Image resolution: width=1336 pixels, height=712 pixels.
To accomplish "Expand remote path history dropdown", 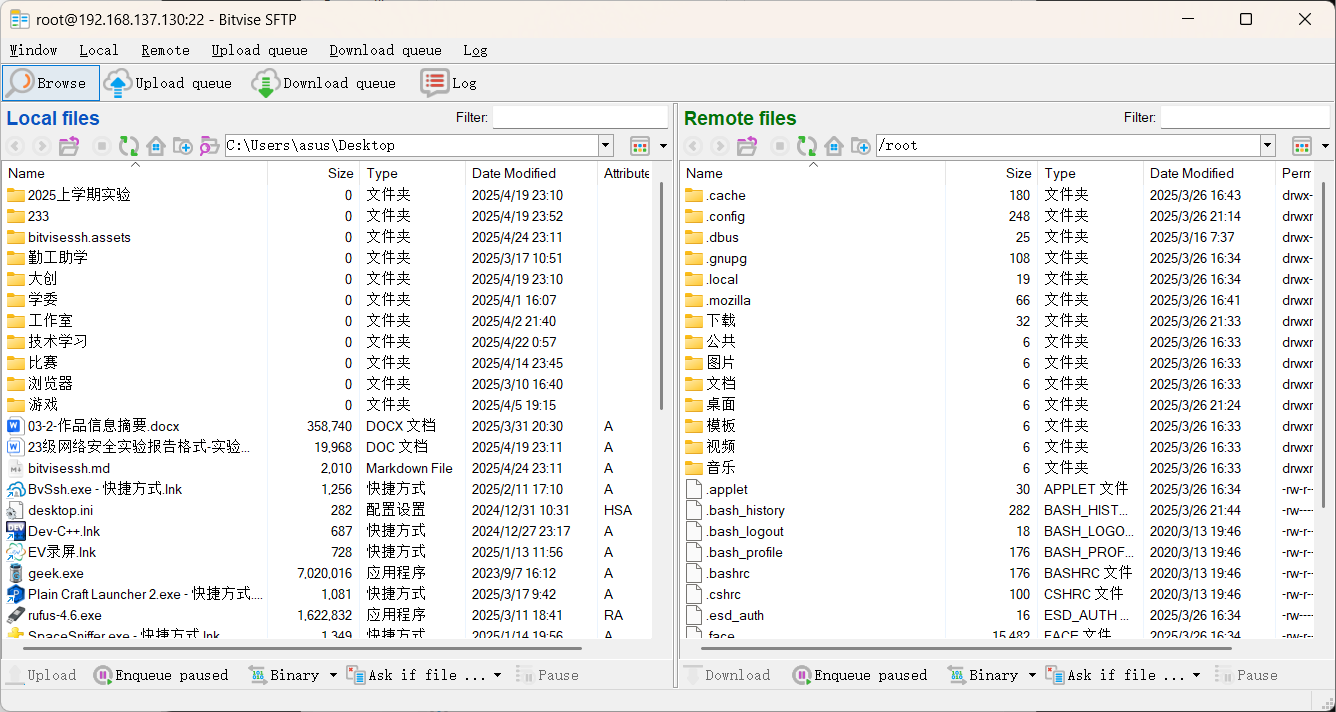I will coord(1267,146).
